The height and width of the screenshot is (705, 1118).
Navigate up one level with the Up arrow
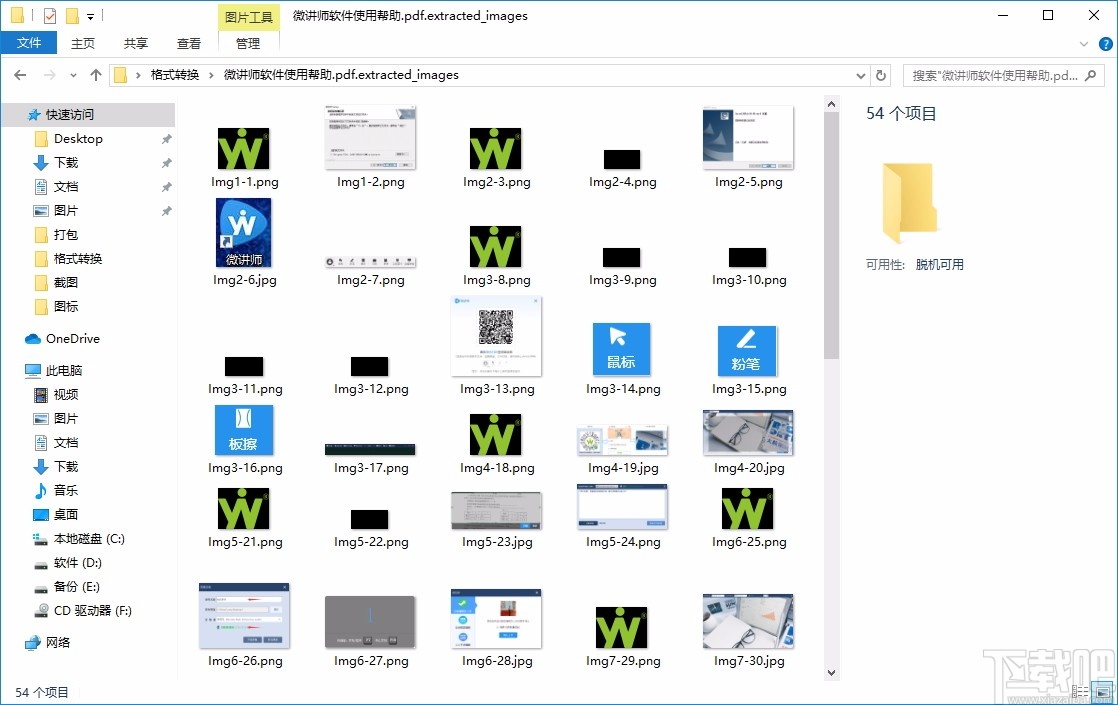(x=95, y=74)
